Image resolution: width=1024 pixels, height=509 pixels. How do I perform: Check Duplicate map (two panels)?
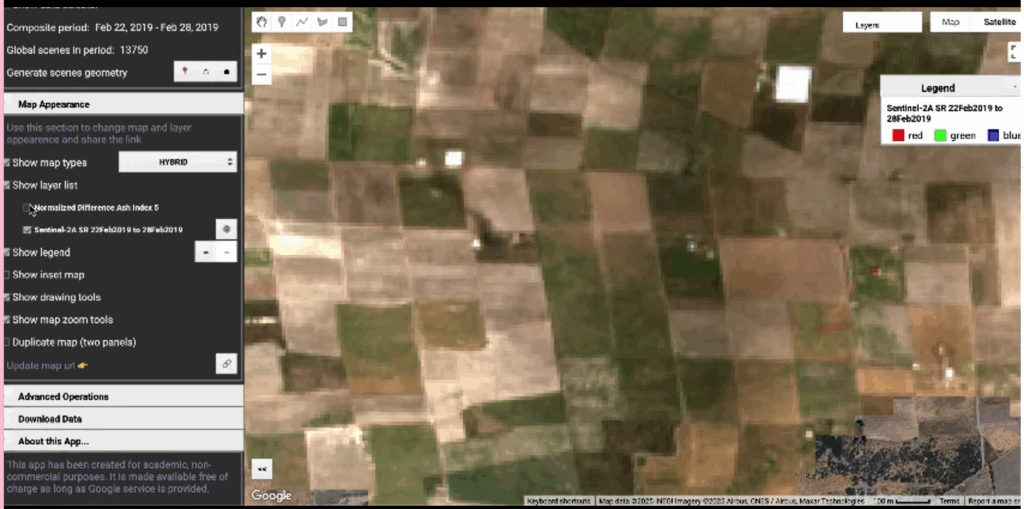coord(7,342)
